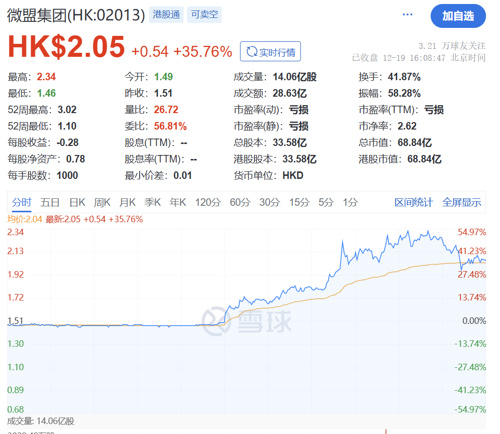This screenshot has height=434, width=500.
Task: Open the 季K chart tab
Action: [153, 202]
